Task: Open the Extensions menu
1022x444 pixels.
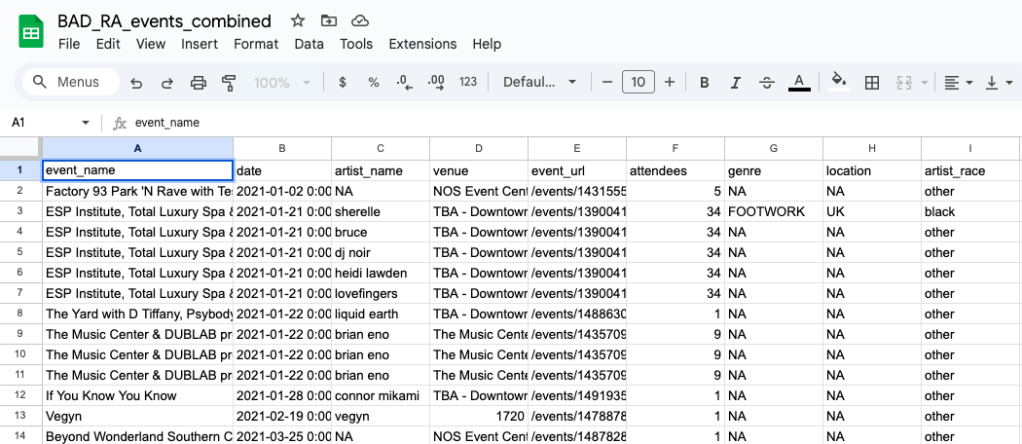Action: [422, 44]
